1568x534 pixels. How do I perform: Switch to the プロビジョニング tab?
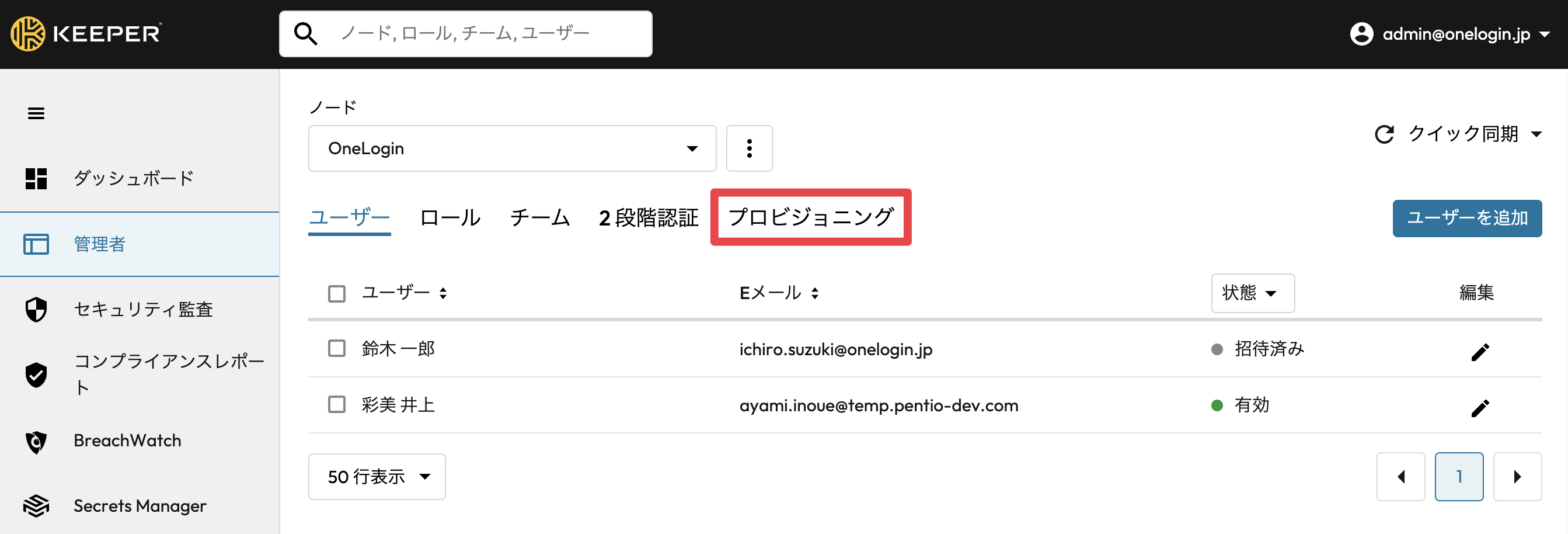(x=811, y=217)
